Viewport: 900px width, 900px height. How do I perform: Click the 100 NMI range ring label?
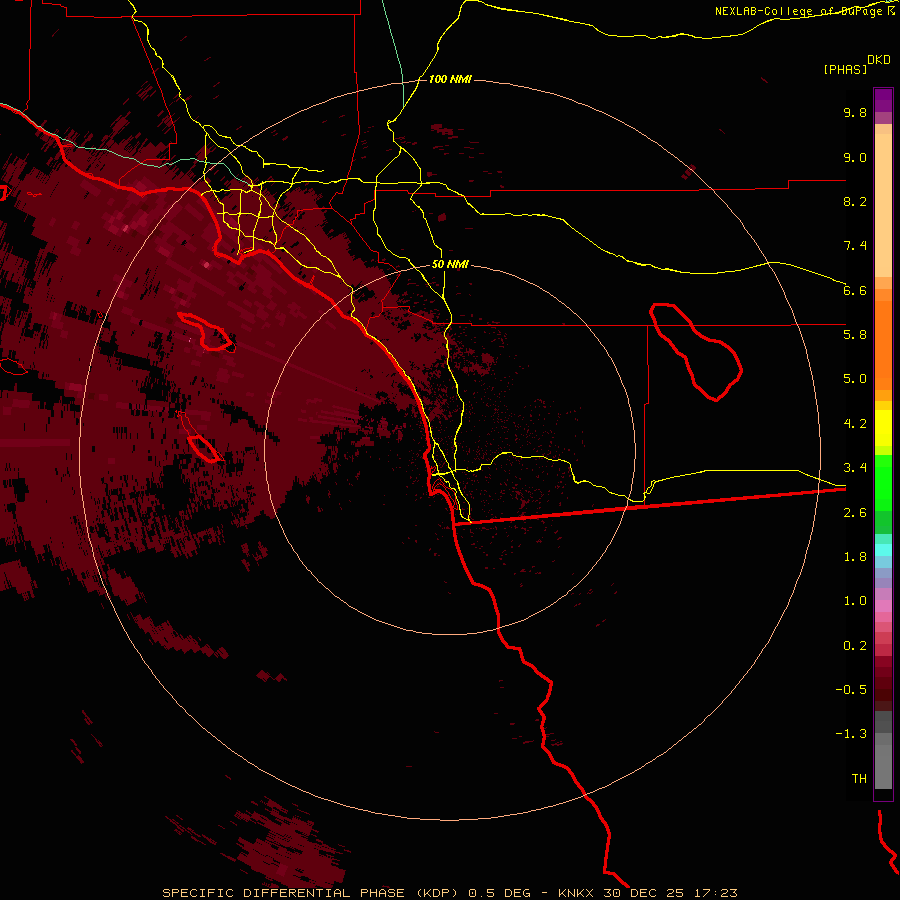(x=450, y=79)
